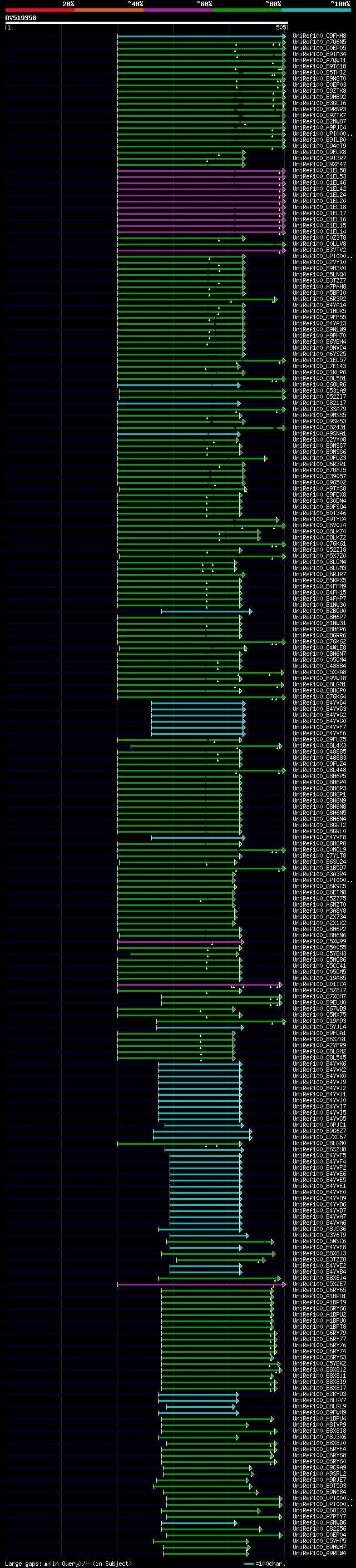
Task: Select label UniRef100_Q6V0J4
Action: pos(319,525)
